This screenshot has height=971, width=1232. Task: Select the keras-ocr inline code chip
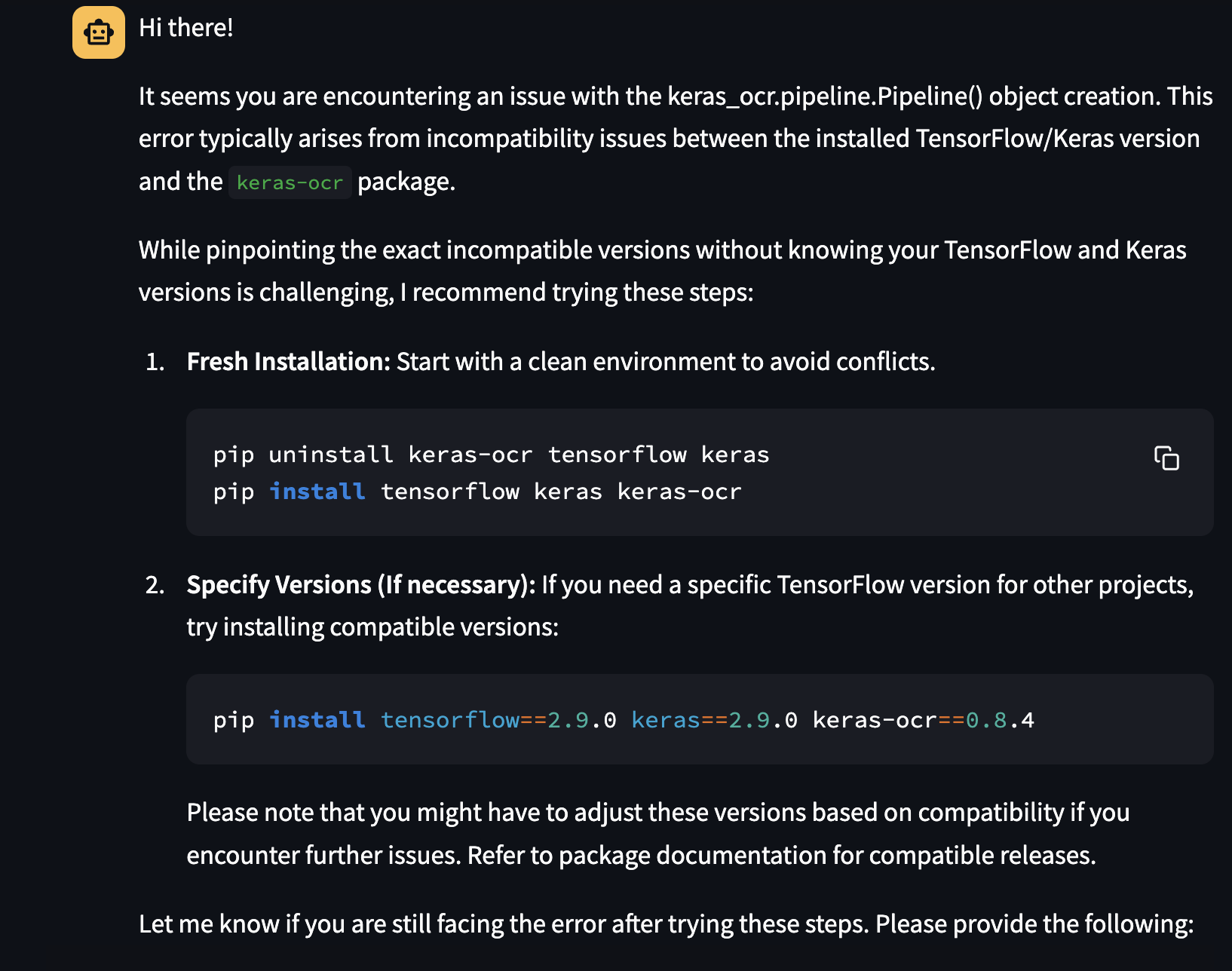tap(290, 182)
